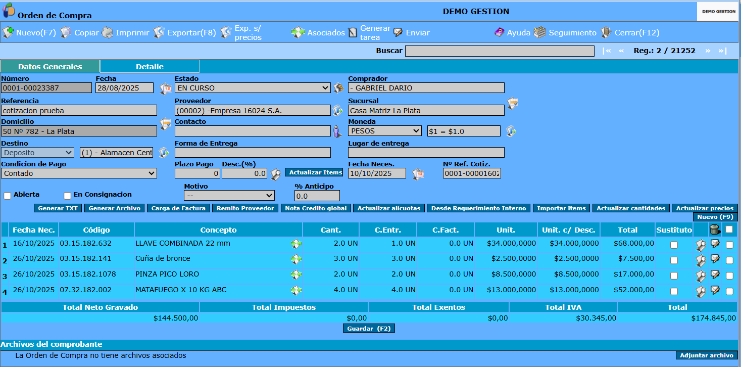Open Condicion de Pago dropdown showing Contado
The image size is (741, 367).
[78, 173]
